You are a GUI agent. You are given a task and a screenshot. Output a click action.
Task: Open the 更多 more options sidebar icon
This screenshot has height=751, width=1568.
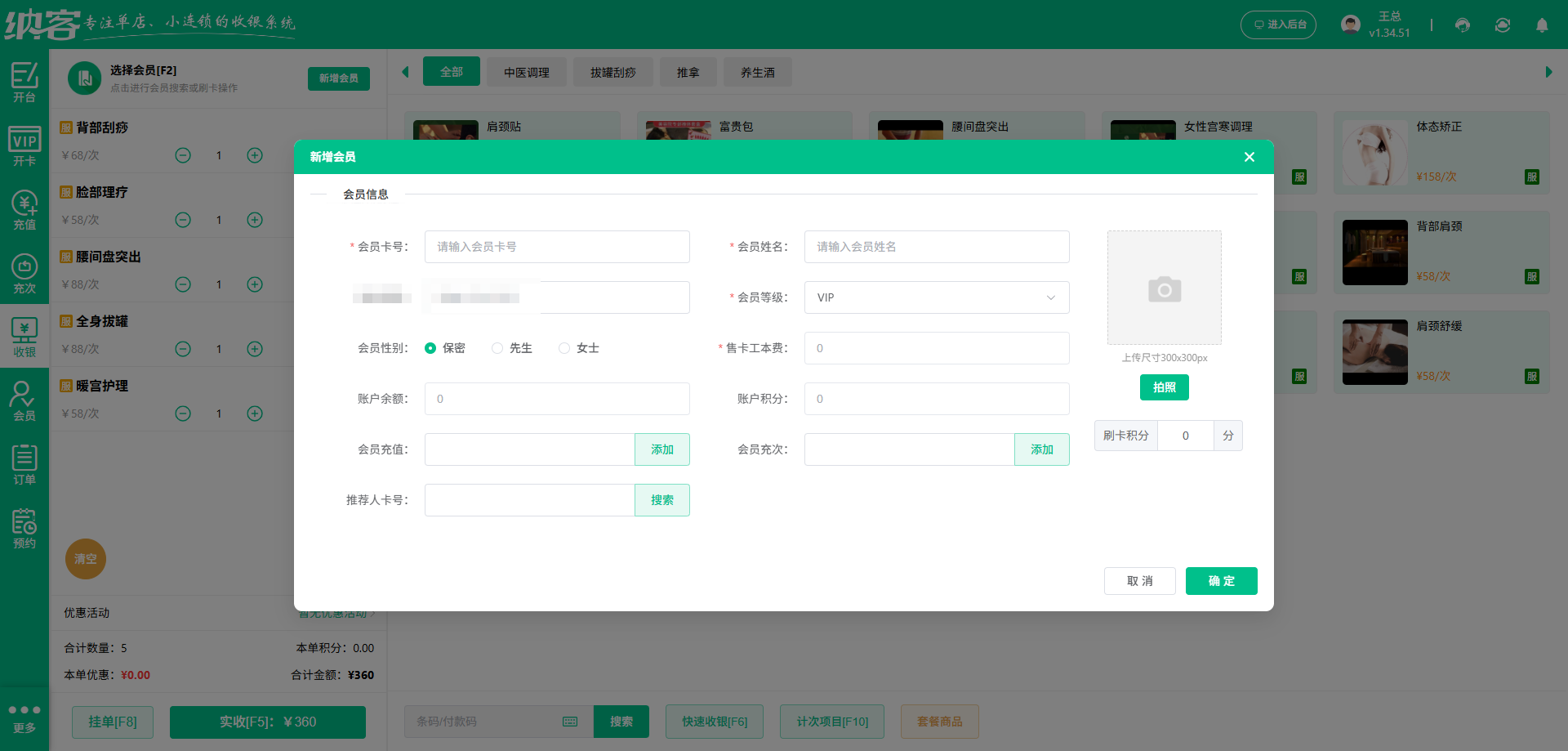pyautogui.click(x=24, y=717)
